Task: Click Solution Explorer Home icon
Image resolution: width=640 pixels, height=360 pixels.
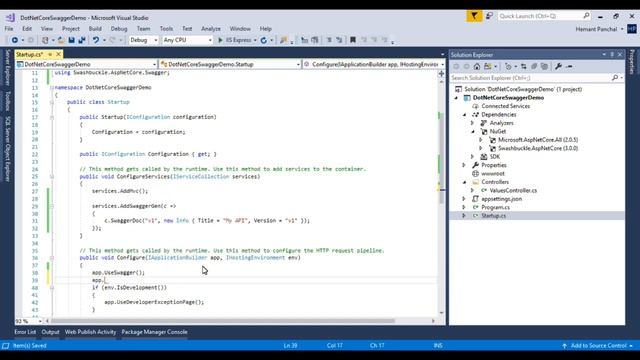Action: 477,66
